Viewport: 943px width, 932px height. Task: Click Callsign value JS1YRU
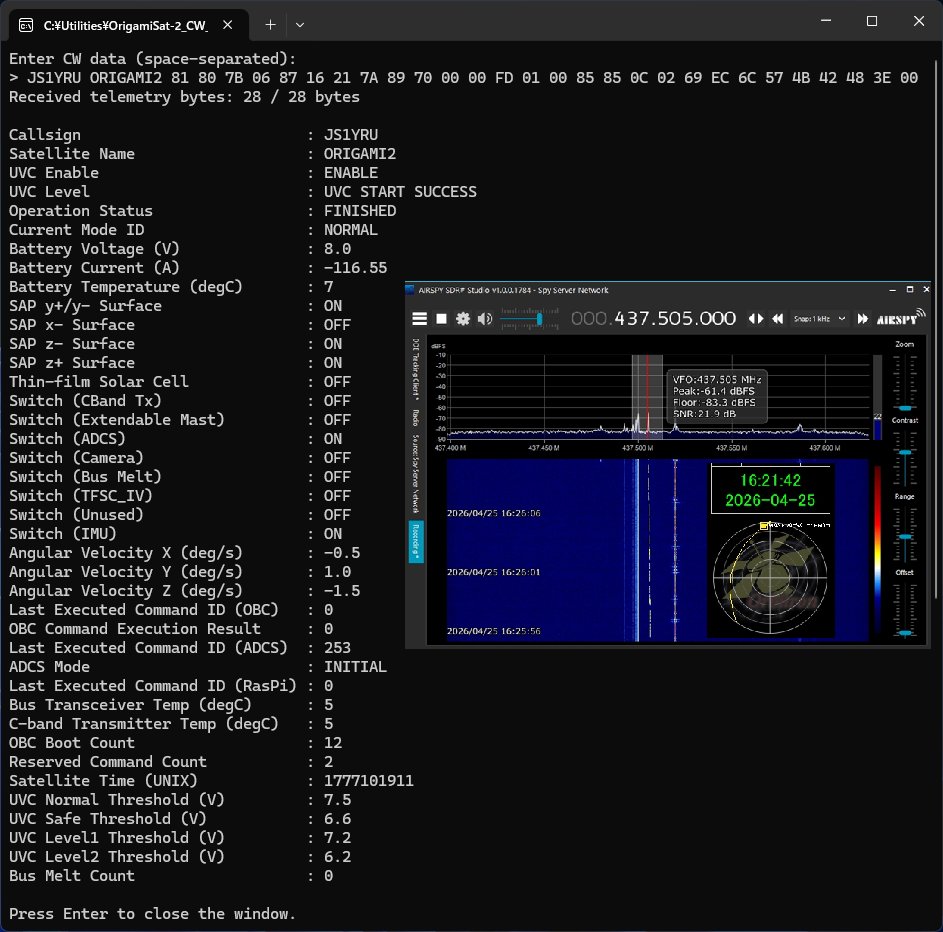[351, 135]
